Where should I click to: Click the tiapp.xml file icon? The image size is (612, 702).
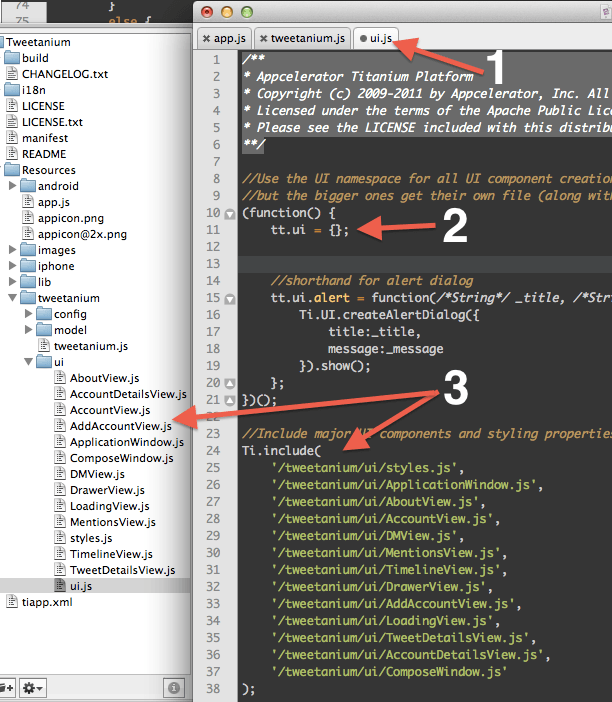(12, 601)
